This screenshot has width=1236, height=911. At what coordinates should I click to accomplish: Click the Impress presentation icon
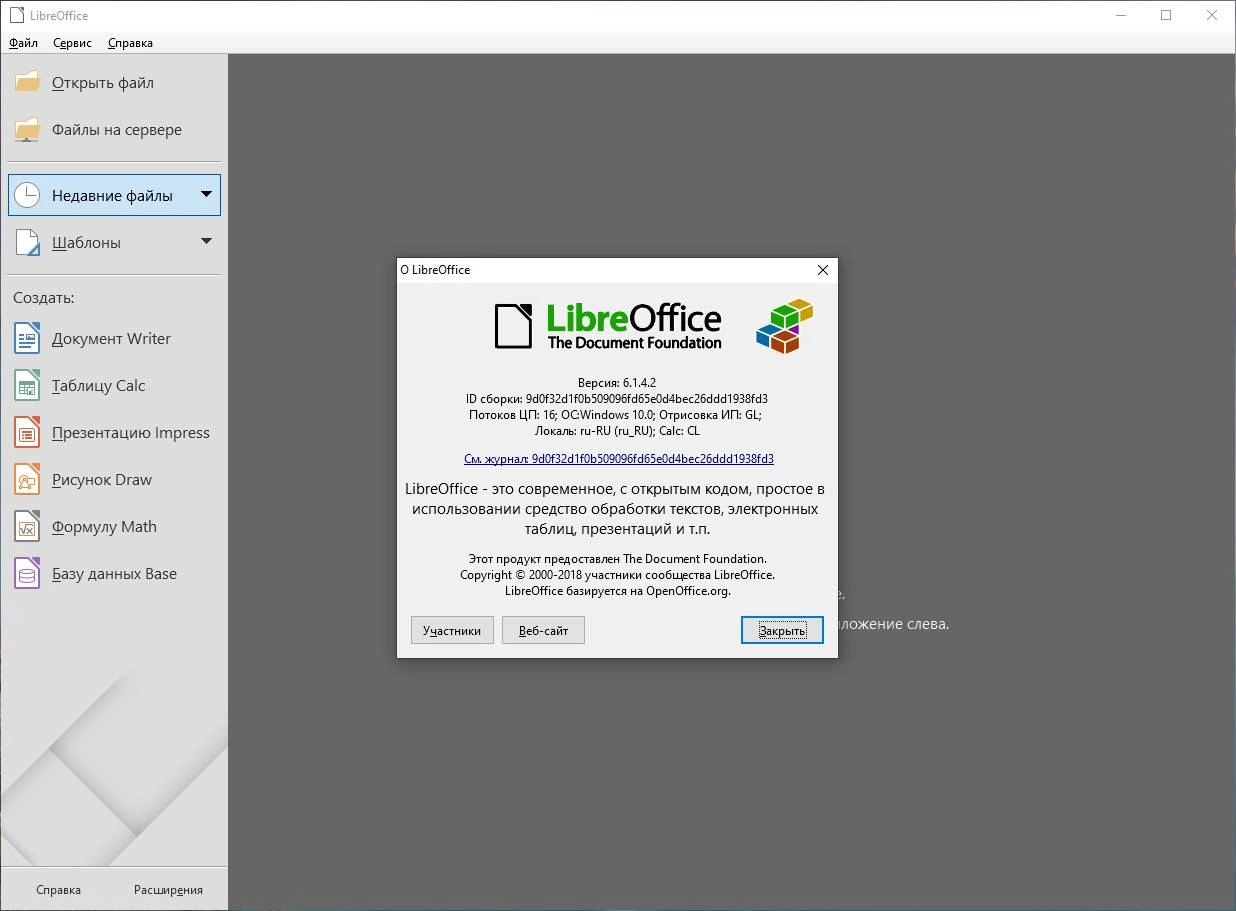(27, 432)
